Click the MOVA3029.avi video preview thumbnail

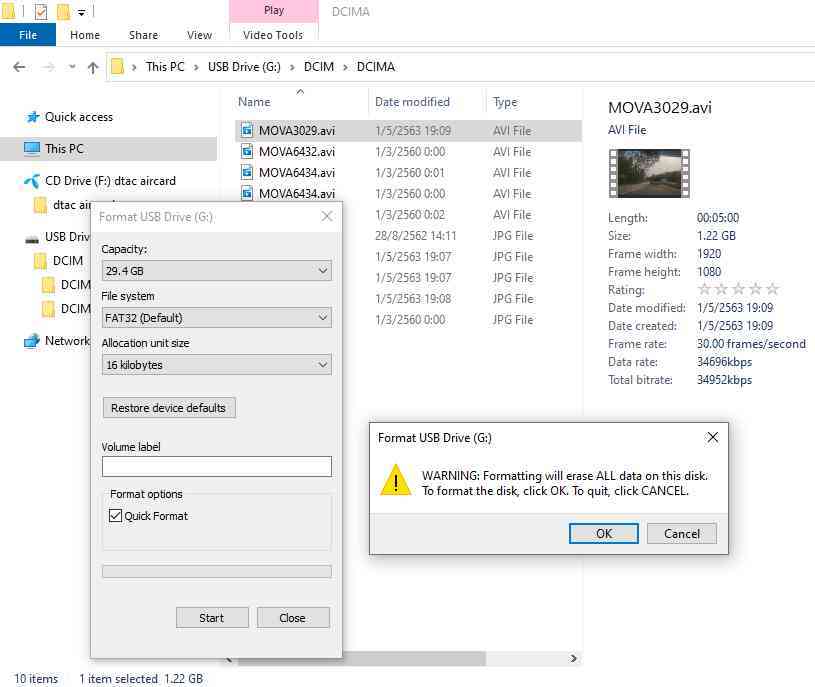click(x=648, y=174)
